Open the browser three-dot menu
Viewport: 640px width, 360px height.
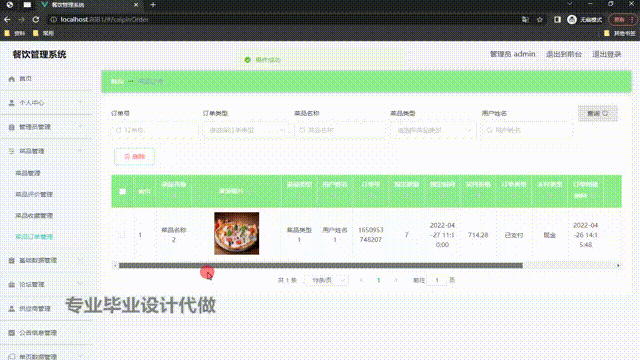[x=633, y=20]
